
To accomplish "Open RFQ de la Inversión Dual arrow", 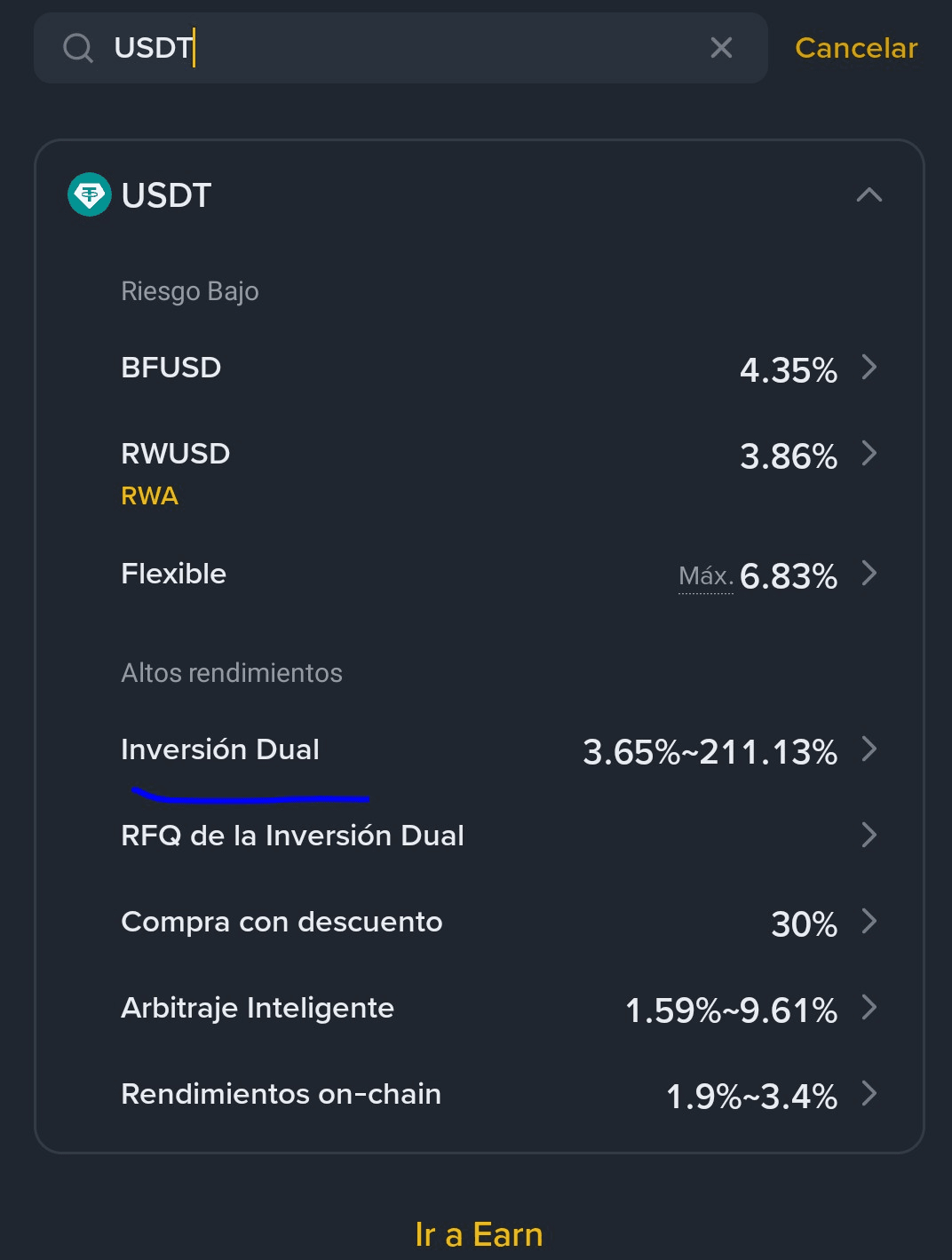I will 869,836.
